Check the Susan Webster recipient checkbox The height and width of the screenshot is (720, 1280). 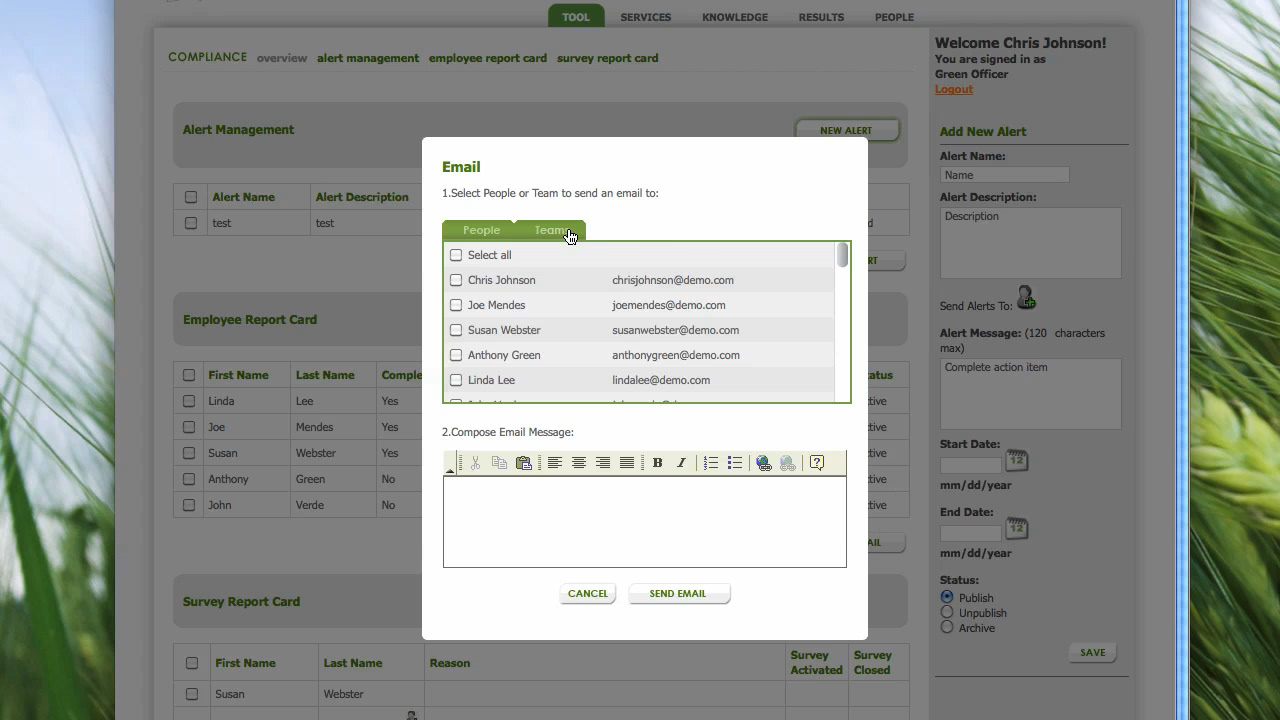coord(456,330)
